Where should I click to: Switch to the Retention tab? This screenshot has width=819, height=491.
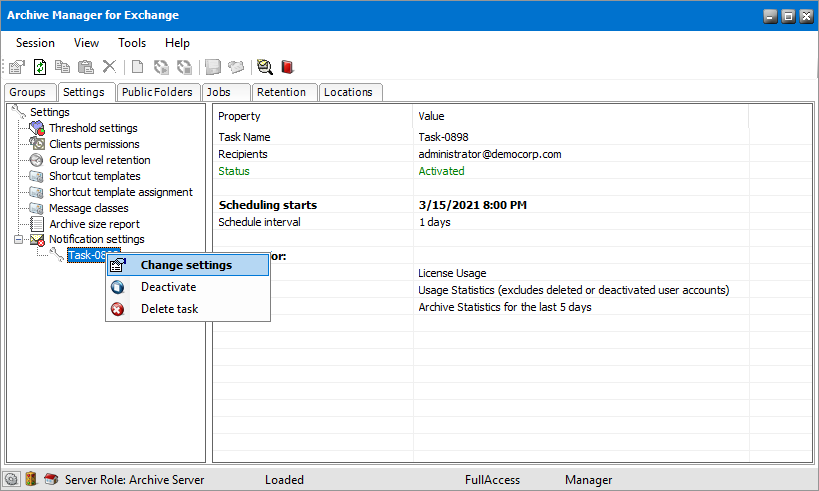point(285,92)
